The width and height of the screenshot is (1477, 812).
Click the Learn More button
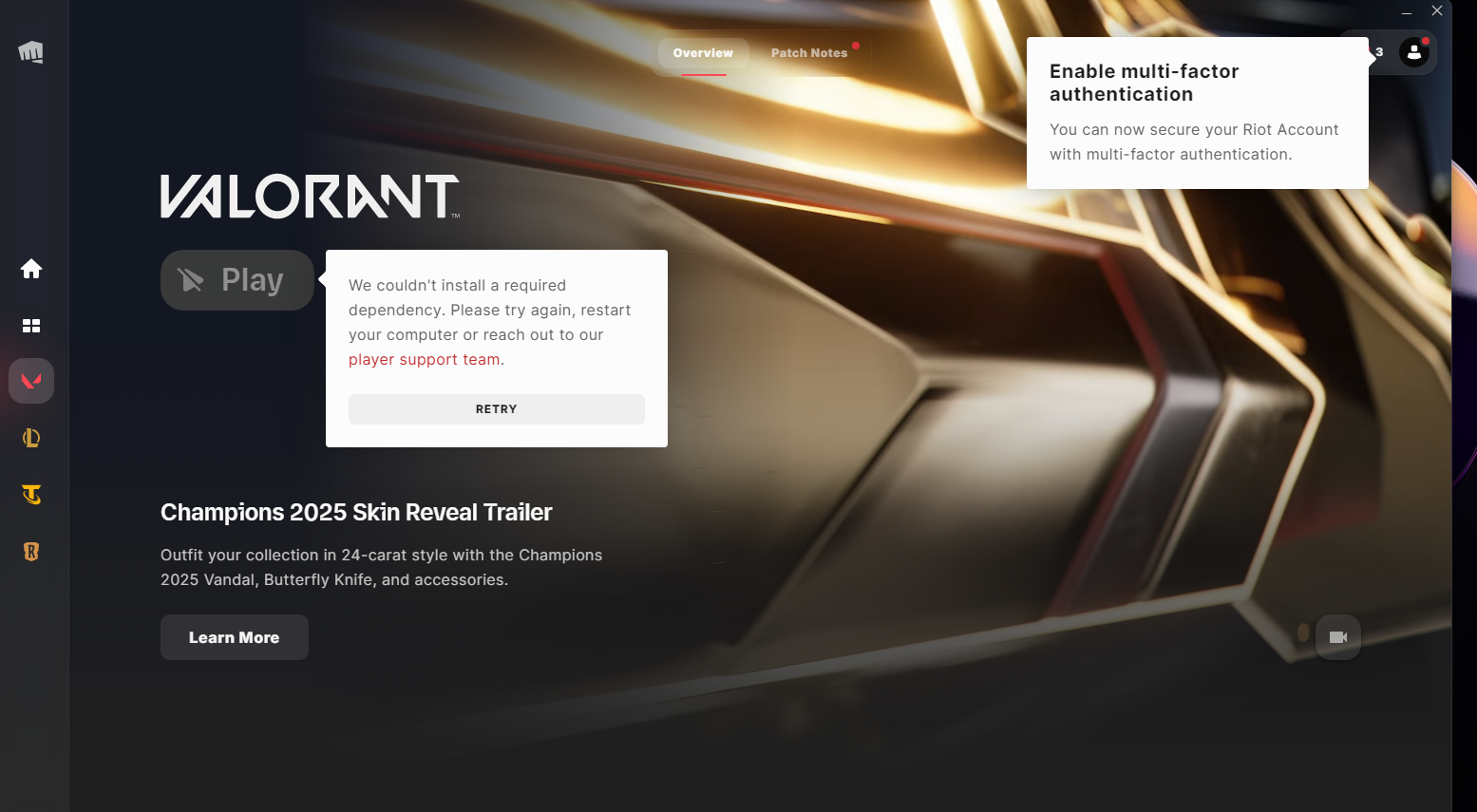(x=235, y=637)
